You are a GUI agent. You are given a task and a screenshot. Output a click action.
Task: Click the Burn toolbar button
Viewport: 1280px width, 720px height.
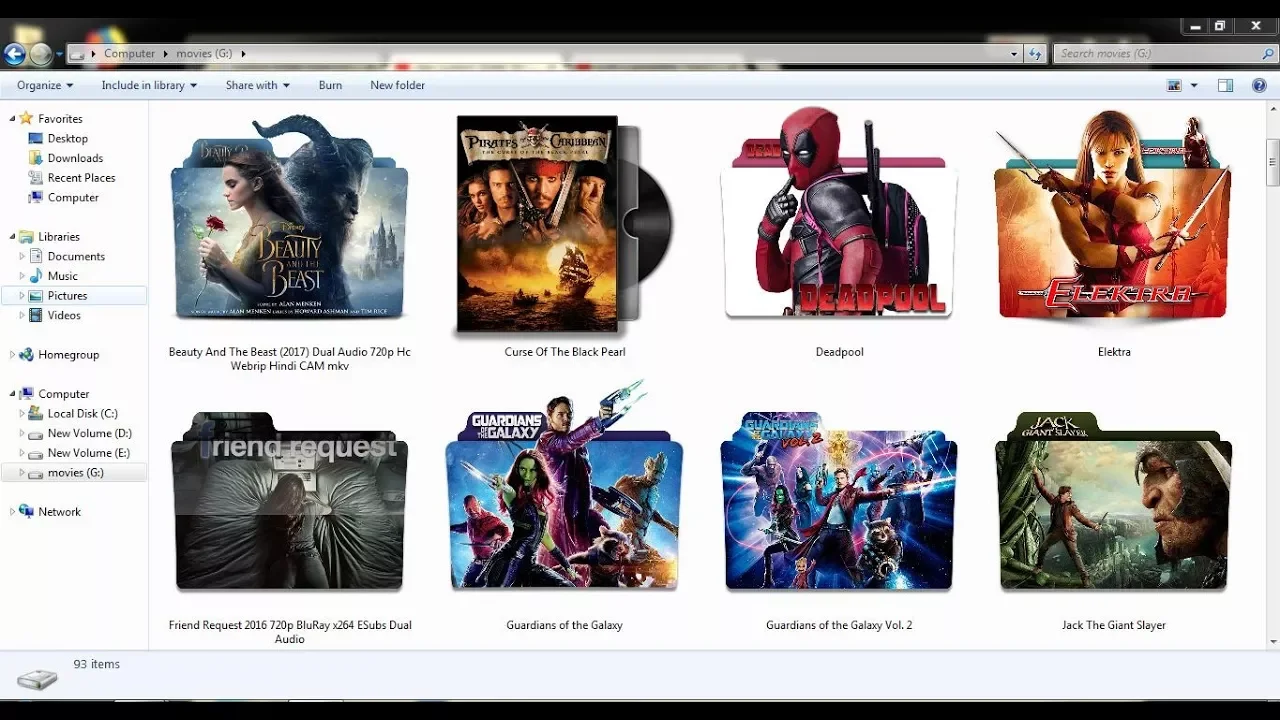click(x=330, y=86)
